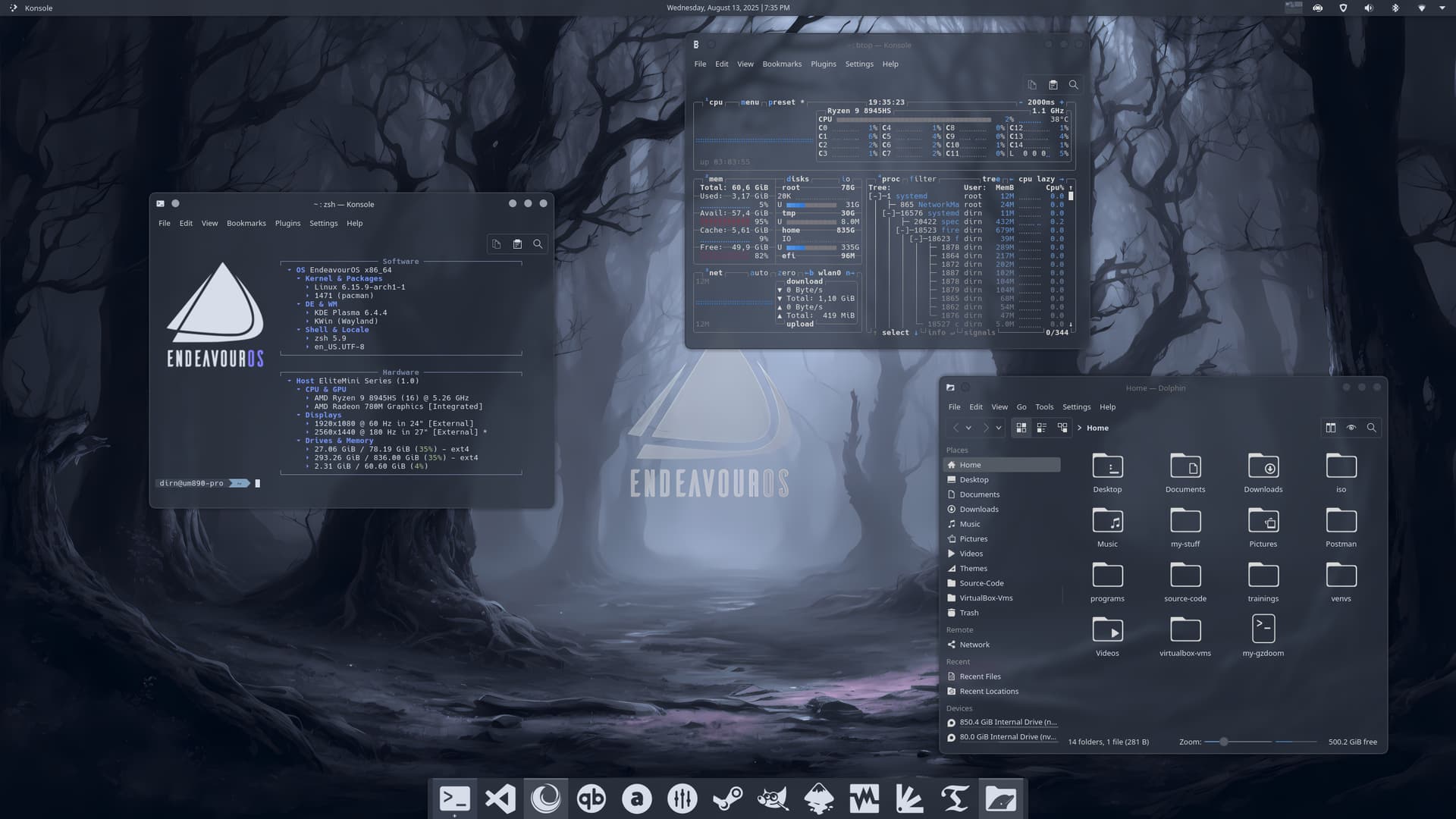Image resolution: width=1456 pixels, height=819 pixels.
Task: Toggle split view in Dolphin
Action: 1330,428
